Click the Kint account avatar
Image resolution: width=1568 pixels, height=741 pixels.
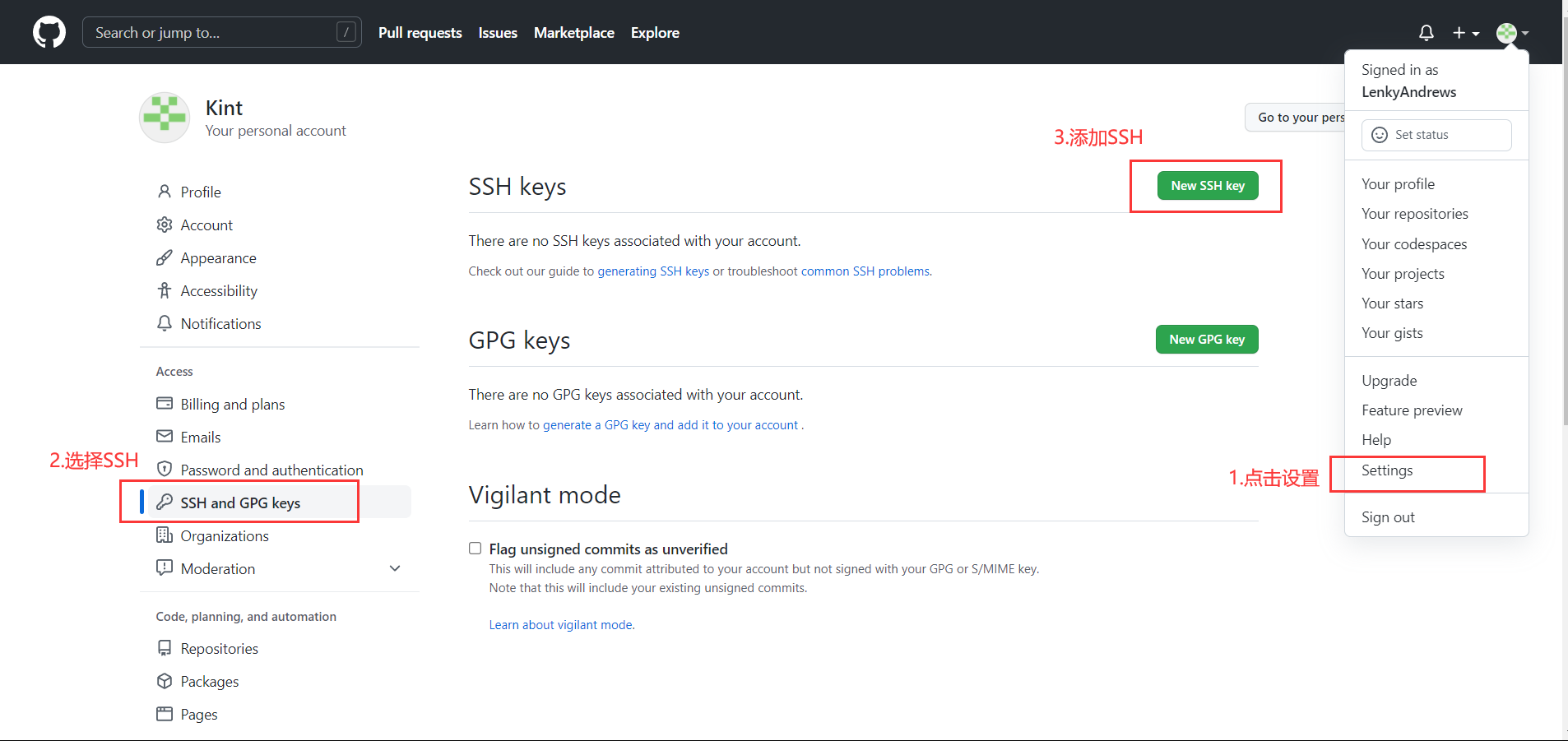[x=165, y=117]
